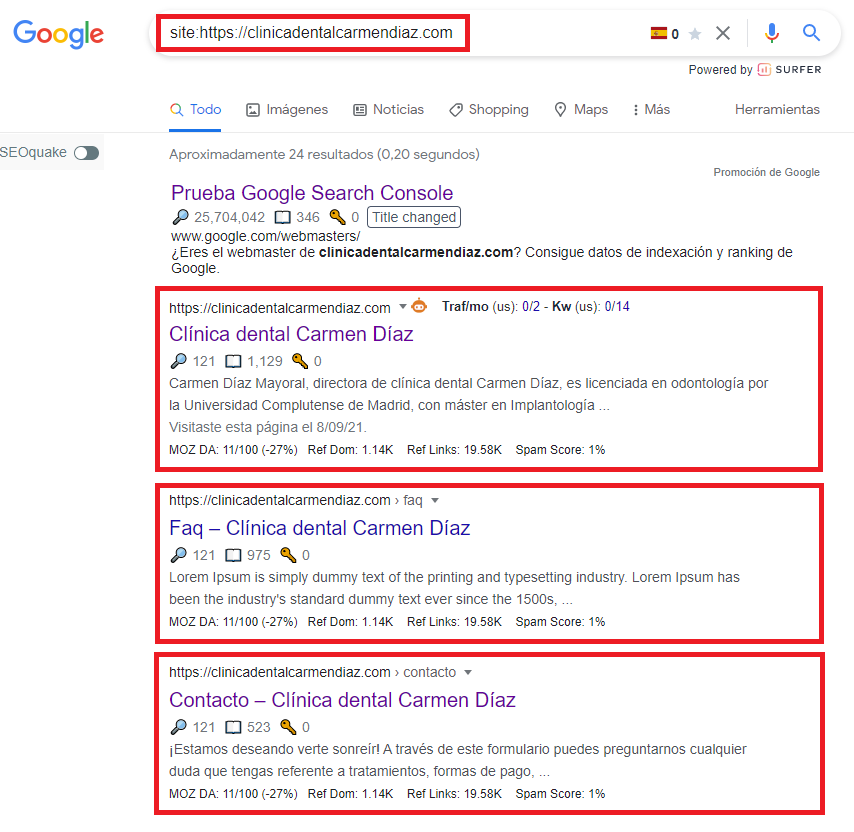This screenshot has width=854, height=832.
Task: Switch to the Imágenes tab
Action: coord(287,110)
